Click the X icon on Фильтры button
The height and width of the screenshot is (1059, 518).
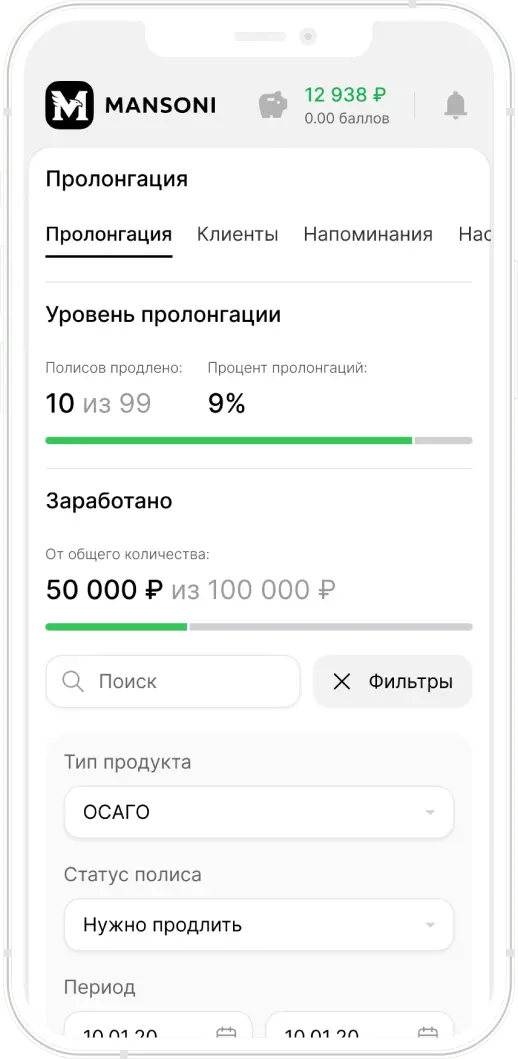342,682
